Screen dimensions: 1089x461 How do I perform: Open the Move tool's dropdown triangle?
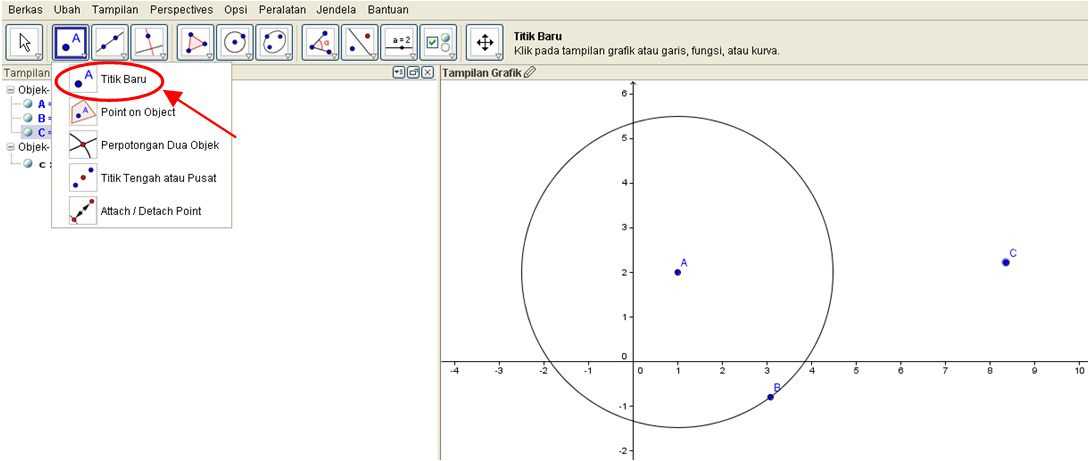(x=38, y=56)
